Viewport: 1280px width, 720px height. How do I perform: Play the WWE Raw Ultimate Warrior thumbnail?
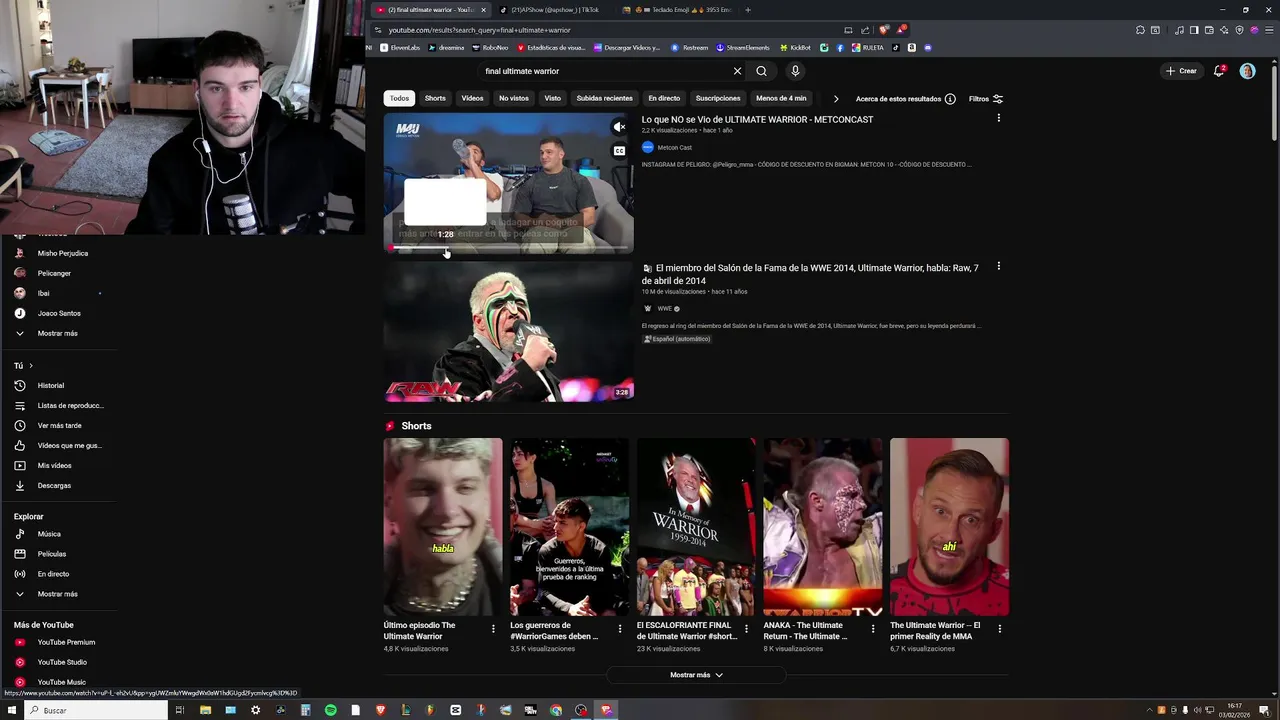[509, 331]
